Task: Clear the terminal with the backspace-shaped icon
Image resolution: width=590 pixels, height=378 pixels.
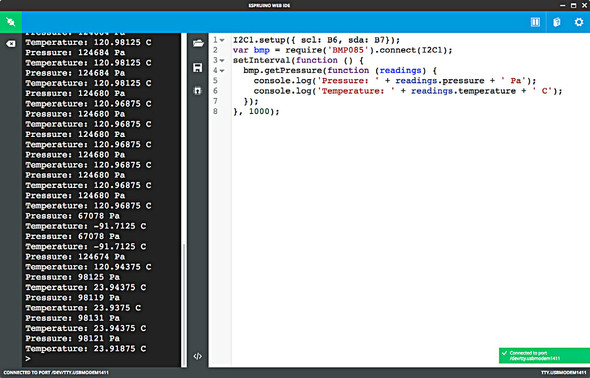Action: coord(11,44)
